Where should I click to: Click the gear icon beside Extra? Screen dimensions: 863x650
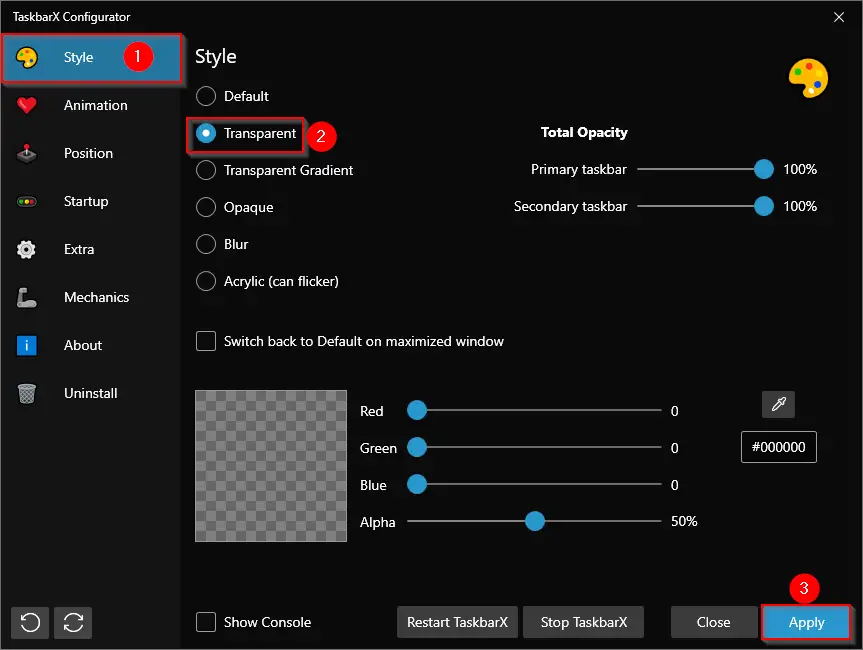pyautogui.click(x=26, y=249)
